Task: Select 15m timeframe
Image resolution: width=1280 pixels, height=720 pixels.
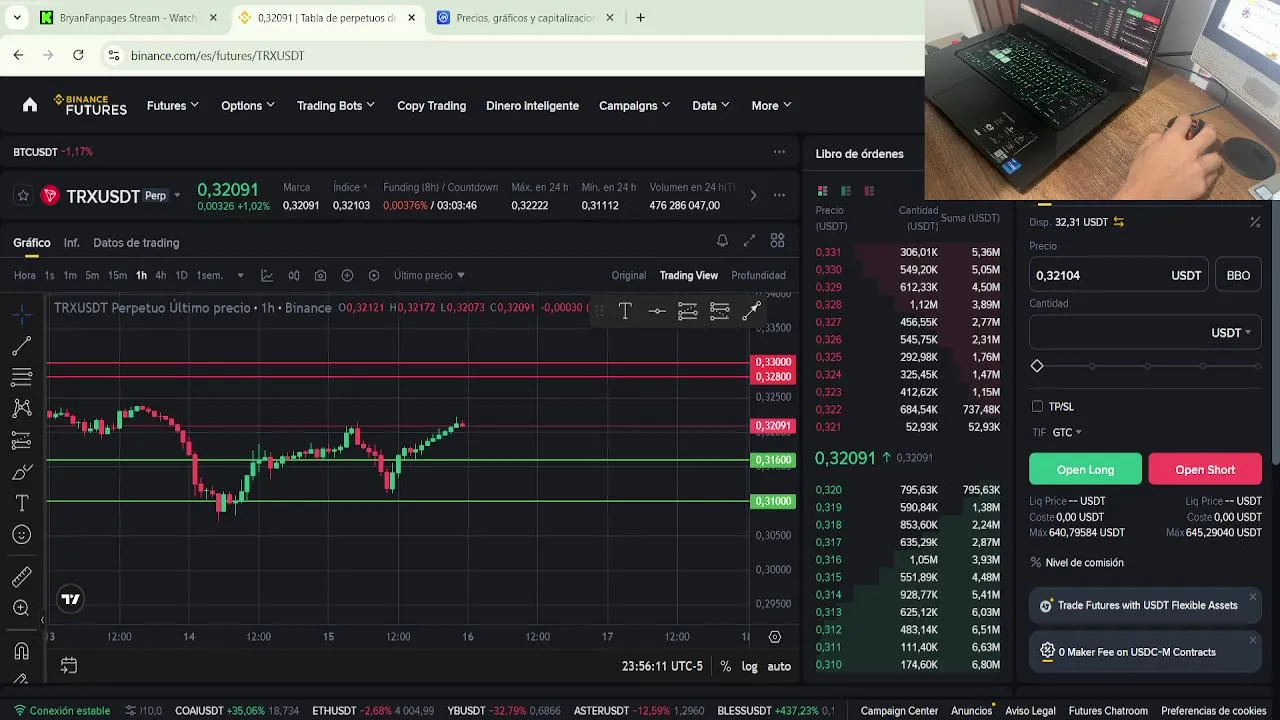Action: pos(117,275)
